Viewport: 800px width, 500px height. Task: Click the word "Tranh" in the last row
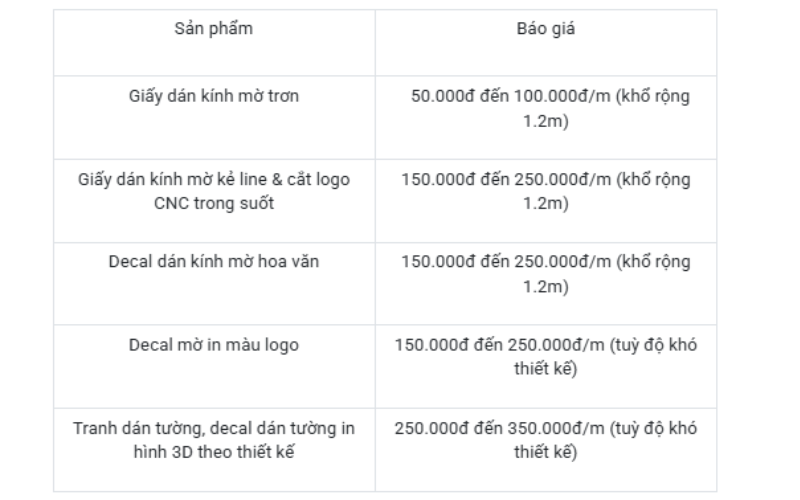[95, 428]
